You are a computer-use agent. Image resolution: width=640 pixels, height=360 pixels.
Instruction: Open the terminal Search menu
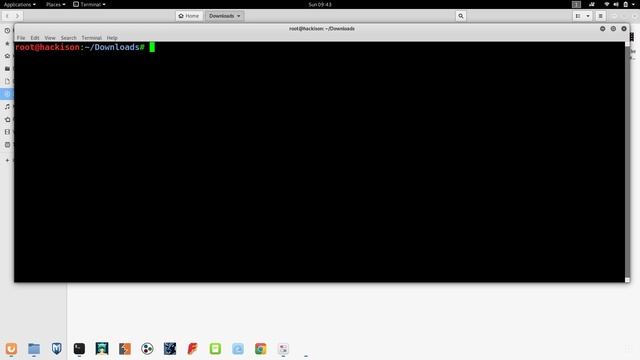point(69,38)
